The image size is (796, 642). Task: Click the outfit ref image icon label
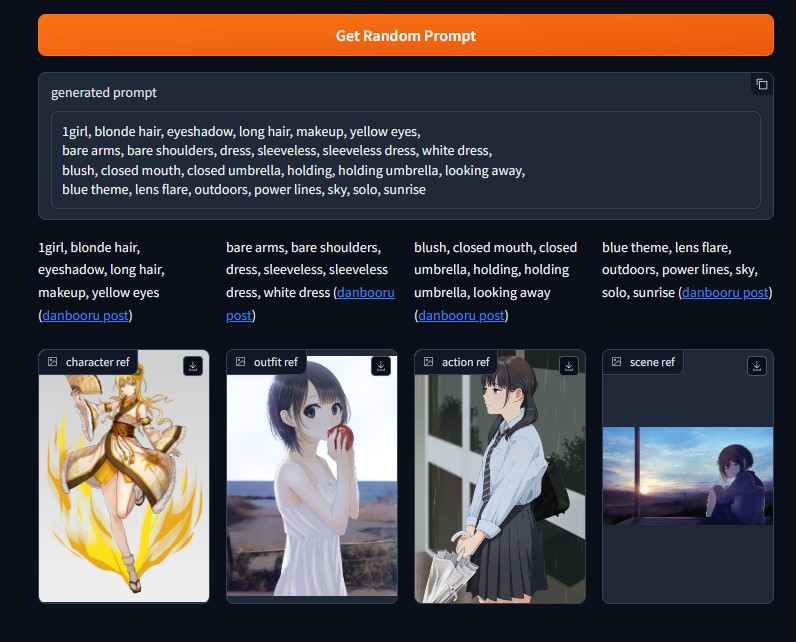pyautogui.click(x=267, y=362)
